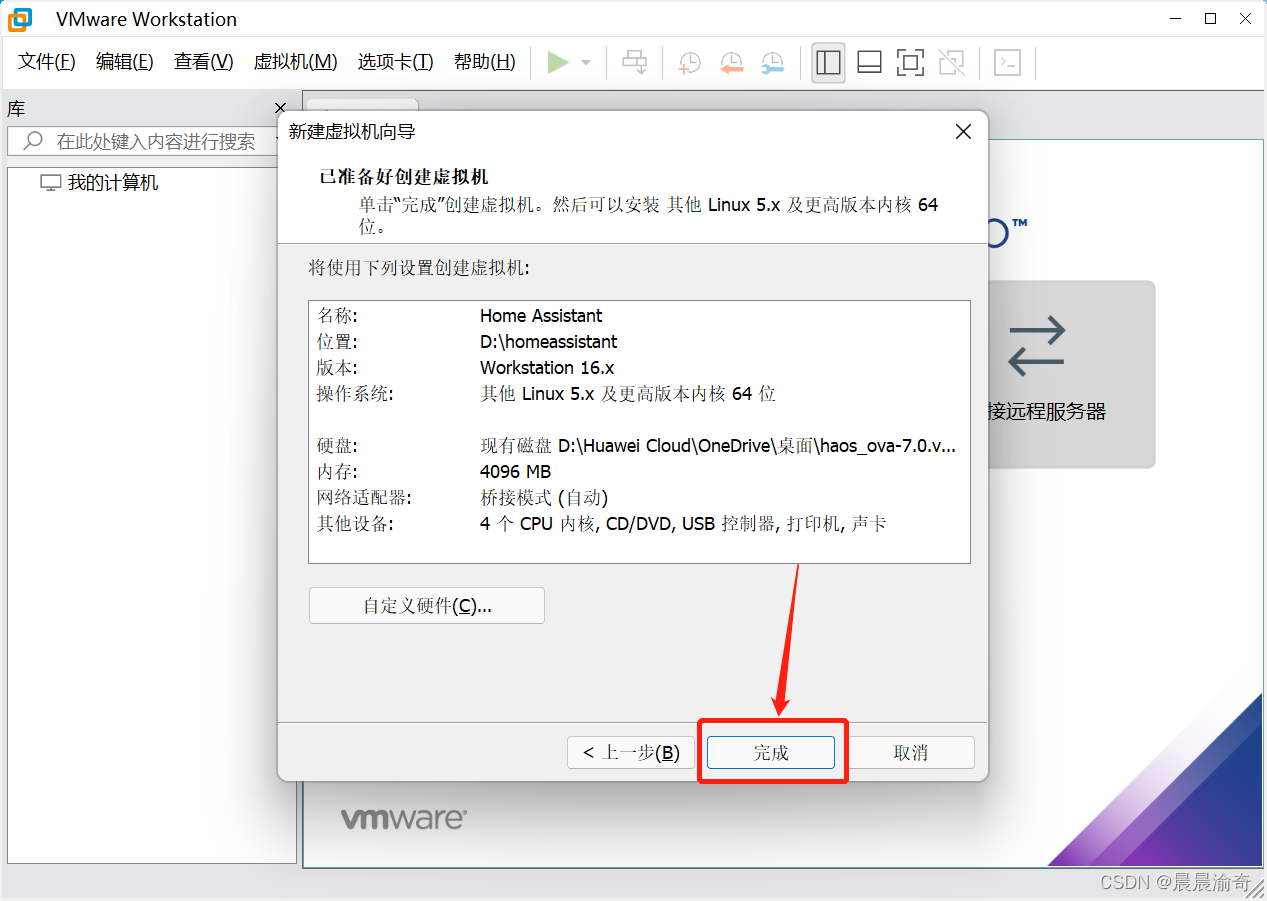Close the 库 library panel
This screenshot has height=901, width=1267.
point(280,108)
